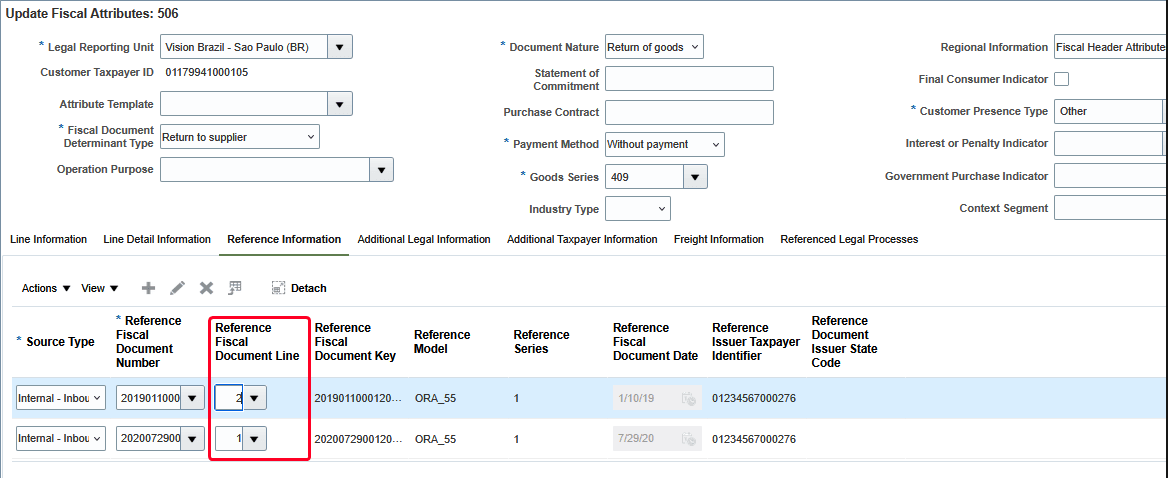The width and height of the screenshot is (1168, 478).
Task: Toggle the Final Consumer Indicator checkbox
Action: (1062, 79)
